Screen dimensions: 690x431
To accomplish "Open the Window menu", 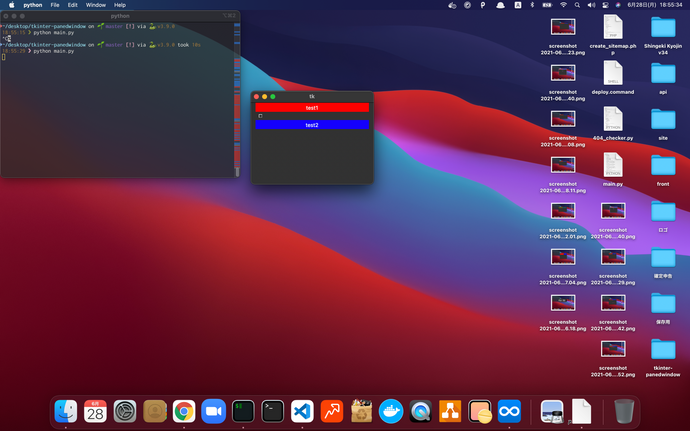I will pyautogui.click(x=95, y=5).
